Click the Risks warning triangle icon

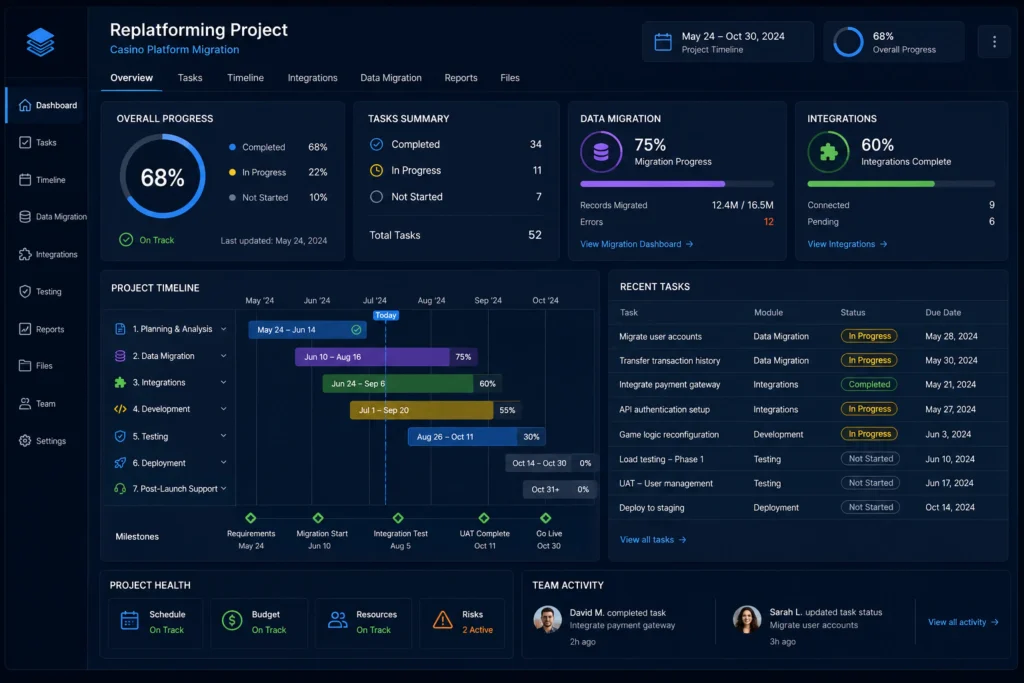[443, 620]
